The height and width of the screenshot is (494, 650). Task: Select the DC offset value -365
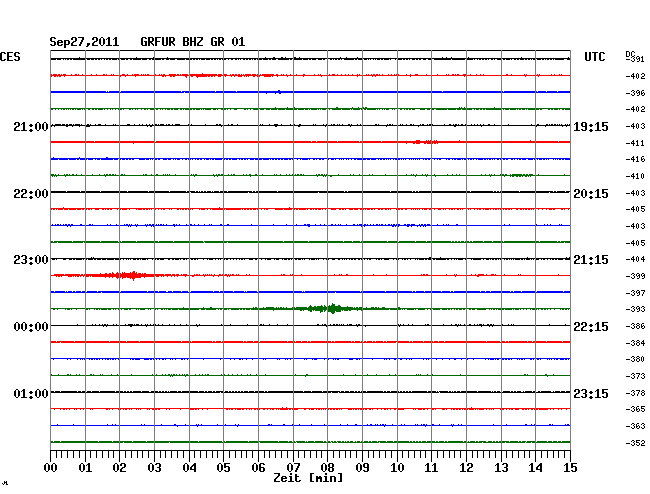(x=635, y=409)
